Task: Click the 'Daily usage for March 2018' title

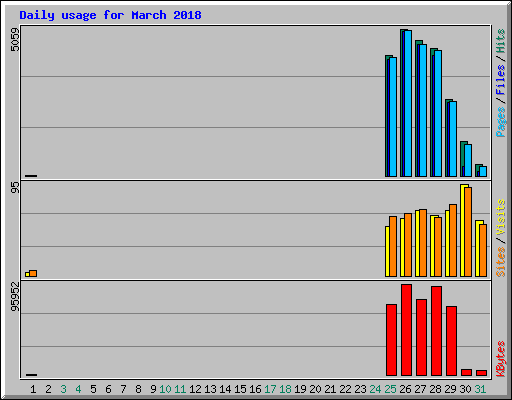Action: tap(110, 15)
